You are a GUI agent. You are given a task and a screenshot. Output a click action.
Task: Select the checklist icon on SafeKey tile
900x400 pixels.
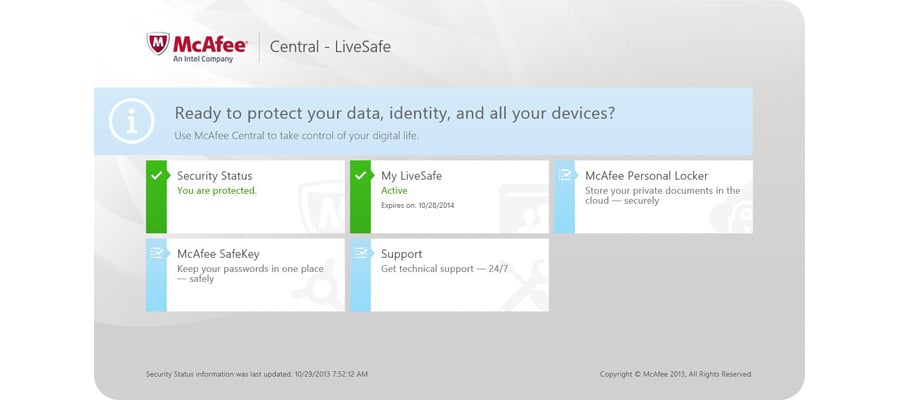pos(155,253)
